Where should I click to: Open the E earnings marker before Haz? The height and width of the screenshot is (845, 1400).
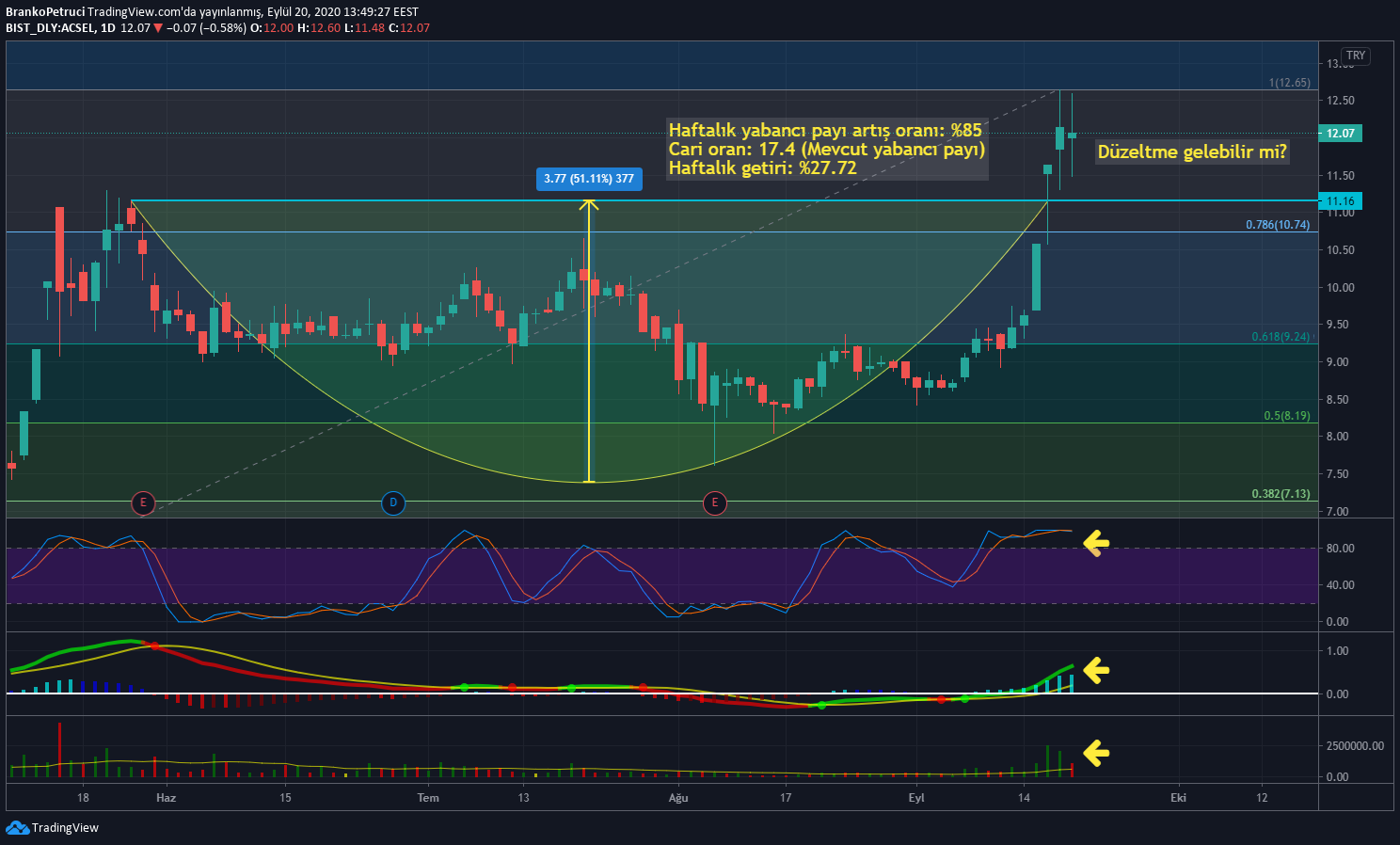point(143,503)
